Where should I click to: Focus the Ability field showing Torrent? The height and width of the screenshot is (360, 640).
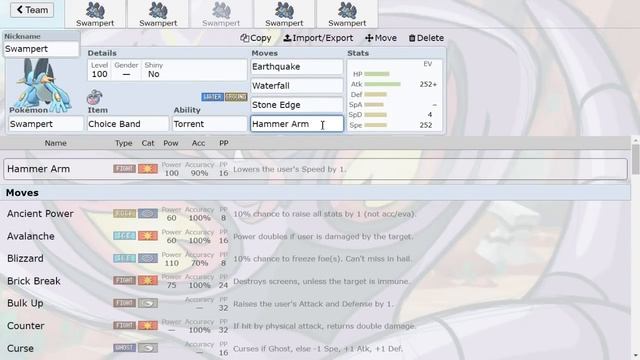coord(210,124)
